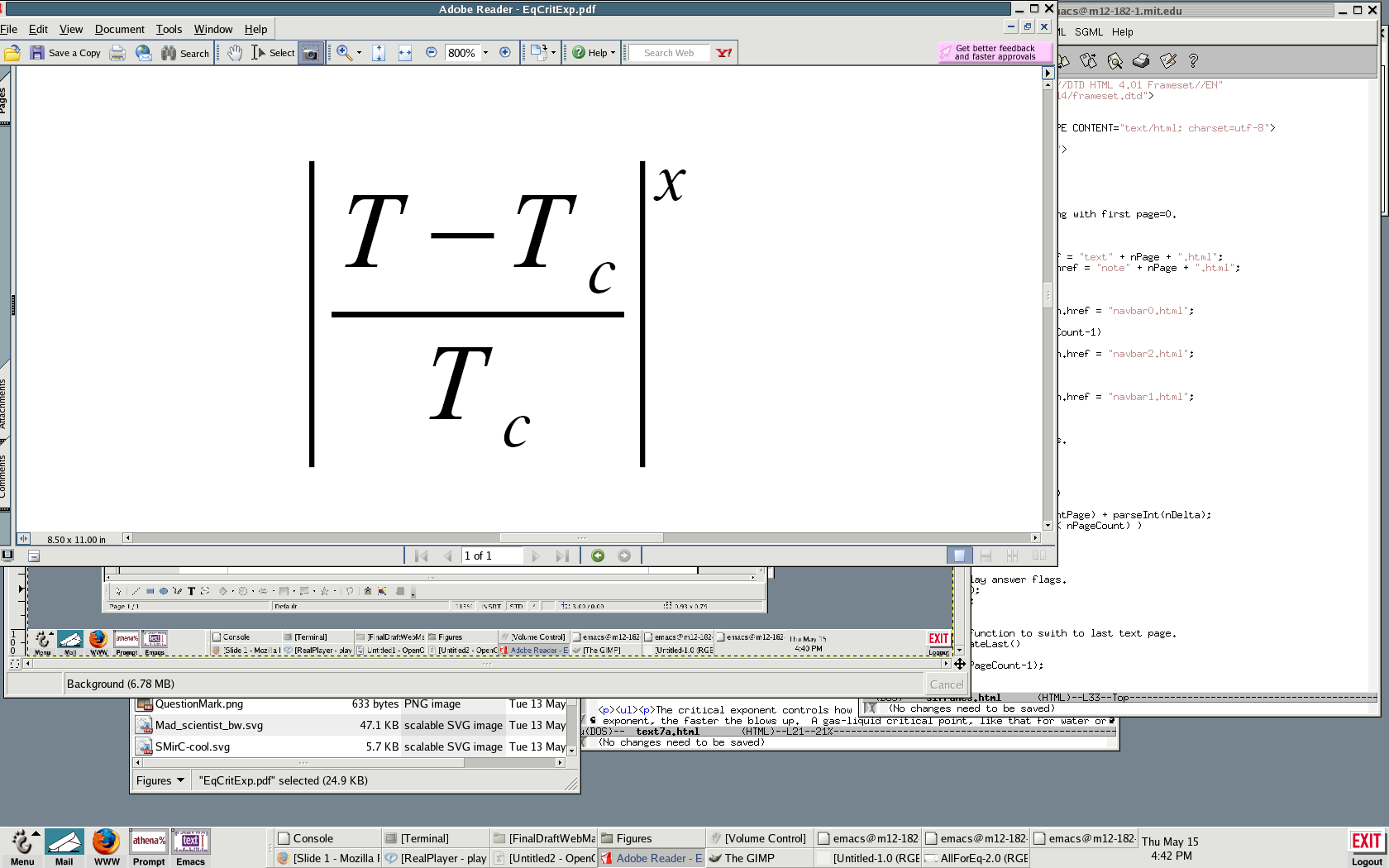This screenshot has height=868, width=1389.
Task: Select Facing pages layout
Action: pos(1039,556)
